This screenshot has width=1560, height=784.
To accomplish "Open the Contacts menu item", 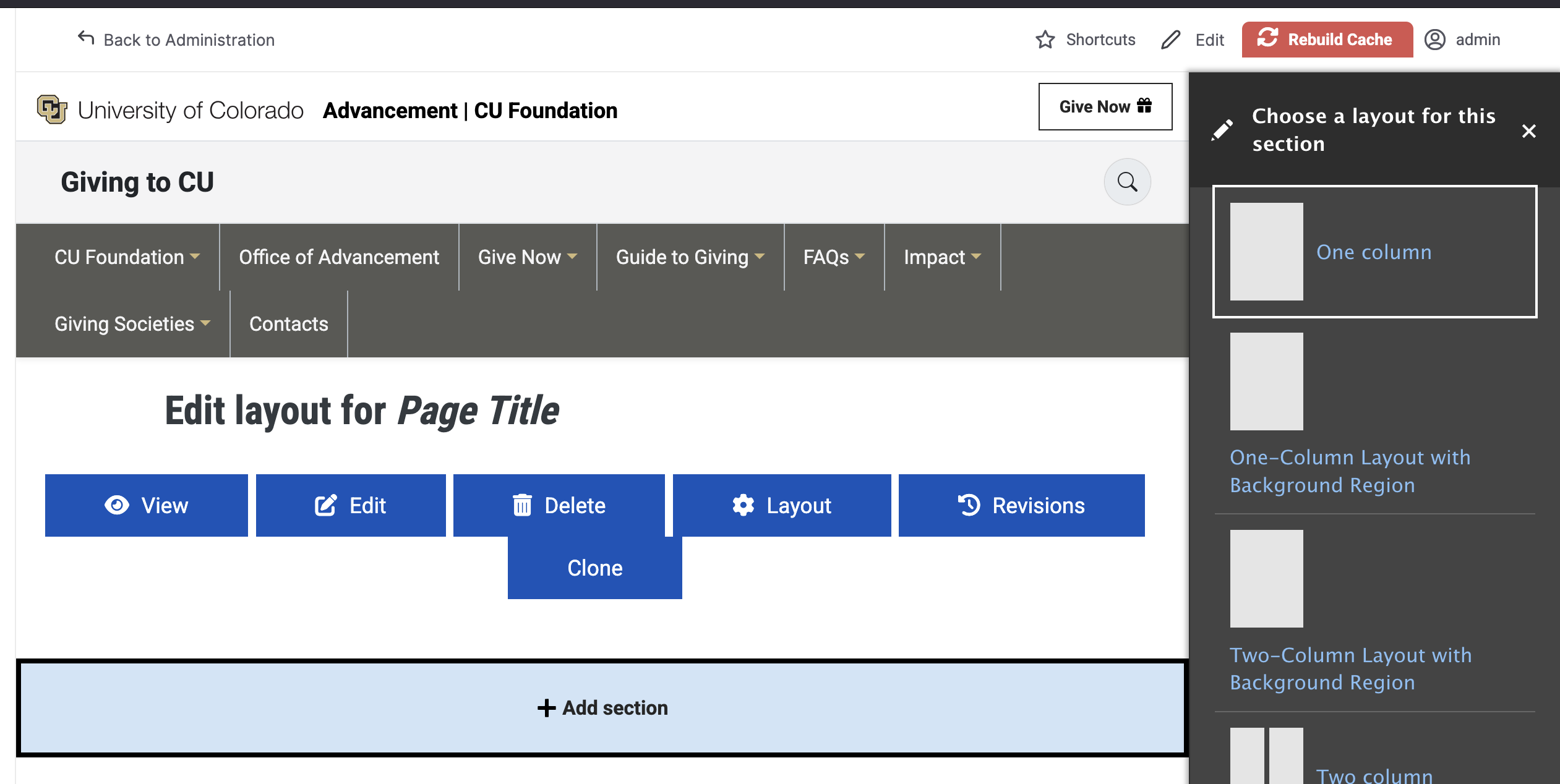I will pos(288,324).
